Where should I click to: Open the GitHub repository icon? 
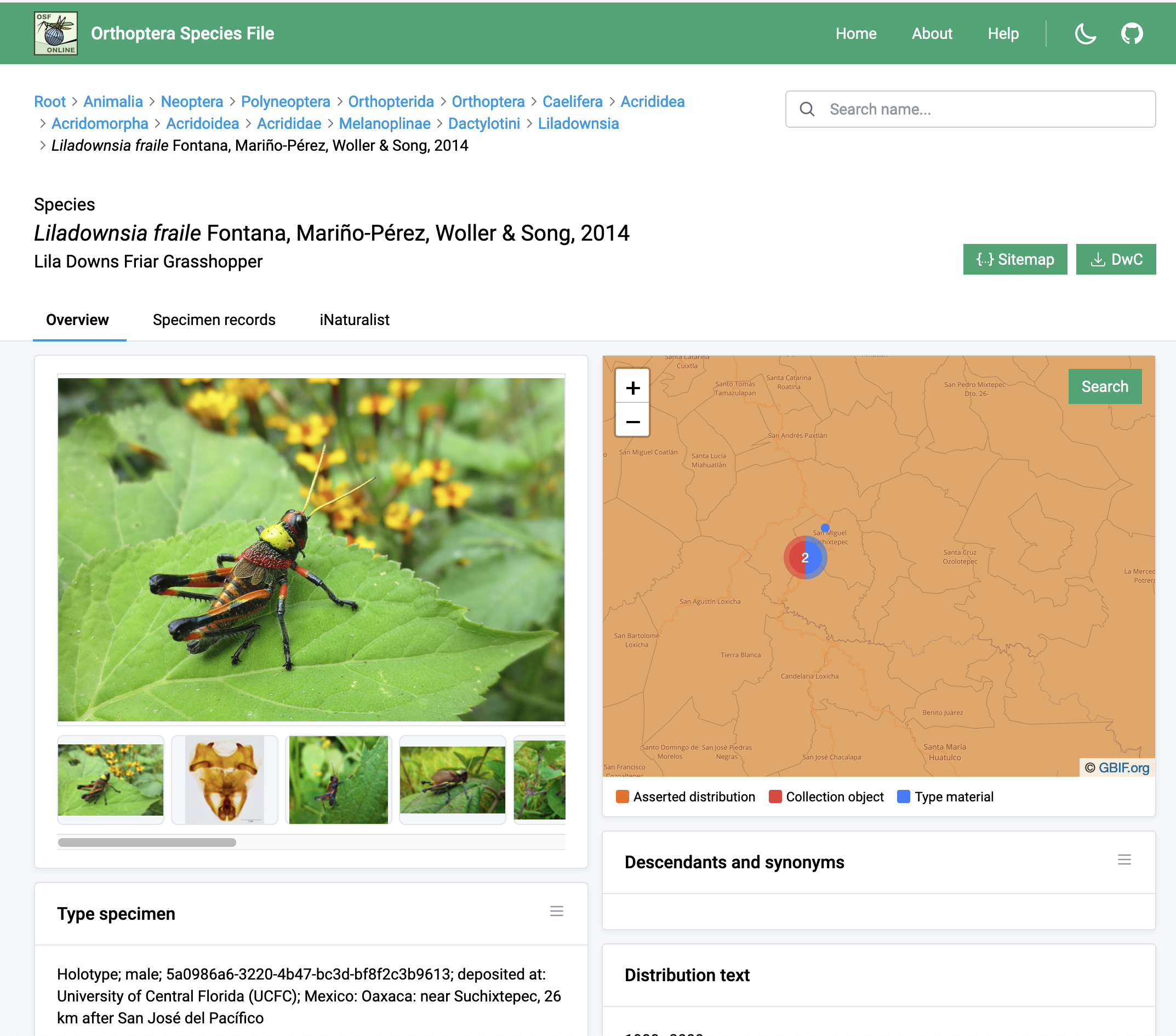click(1131, 33)
